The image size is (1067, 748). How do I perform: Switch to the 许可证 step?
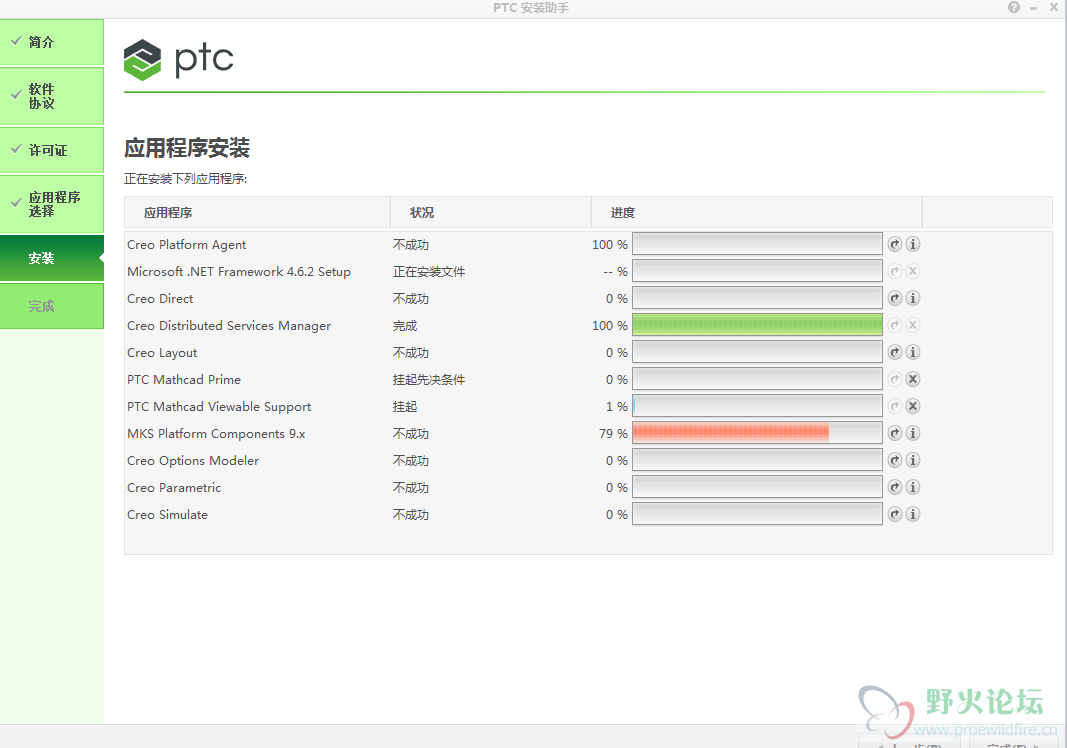tap(52, 150)
